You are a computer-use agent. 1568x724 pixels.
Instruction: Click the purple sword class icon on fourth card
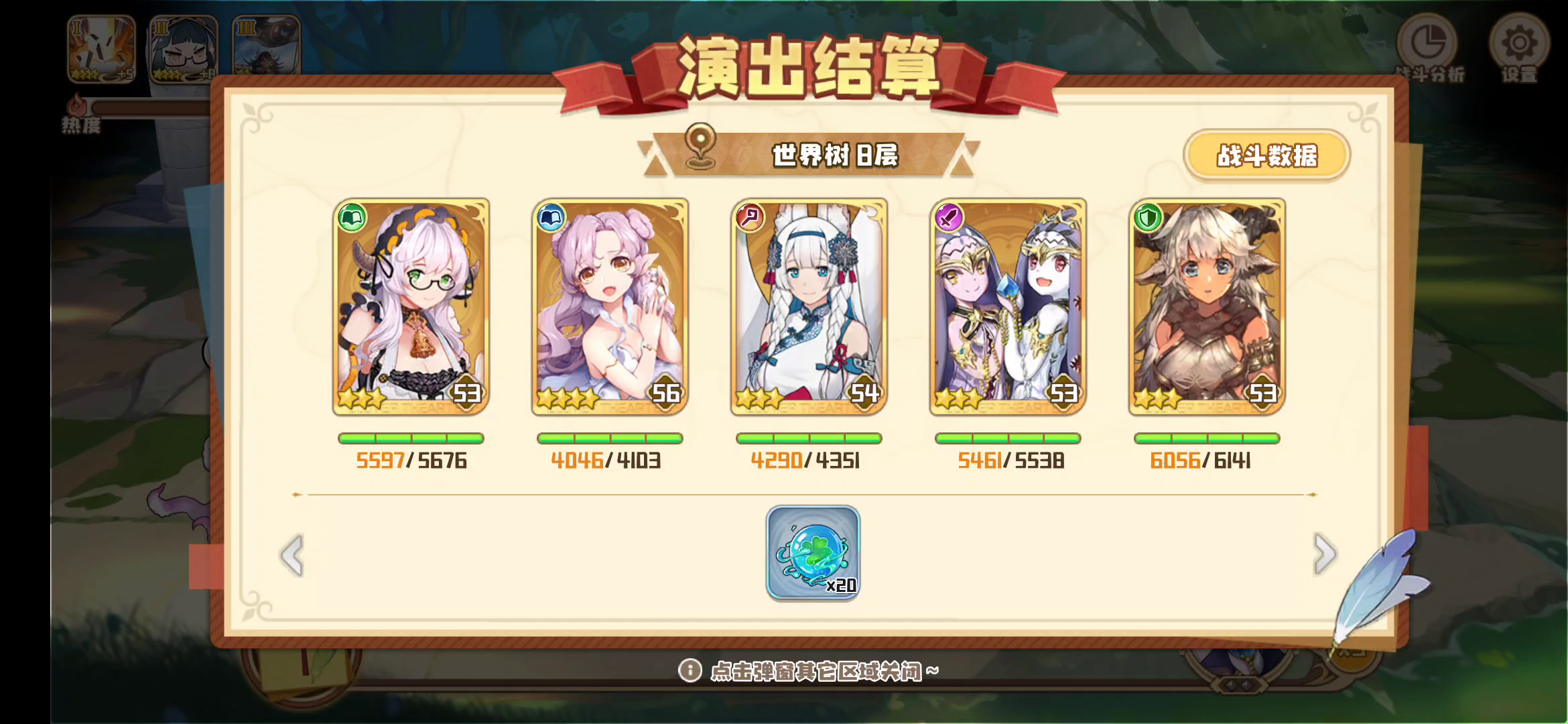[949, 218]
